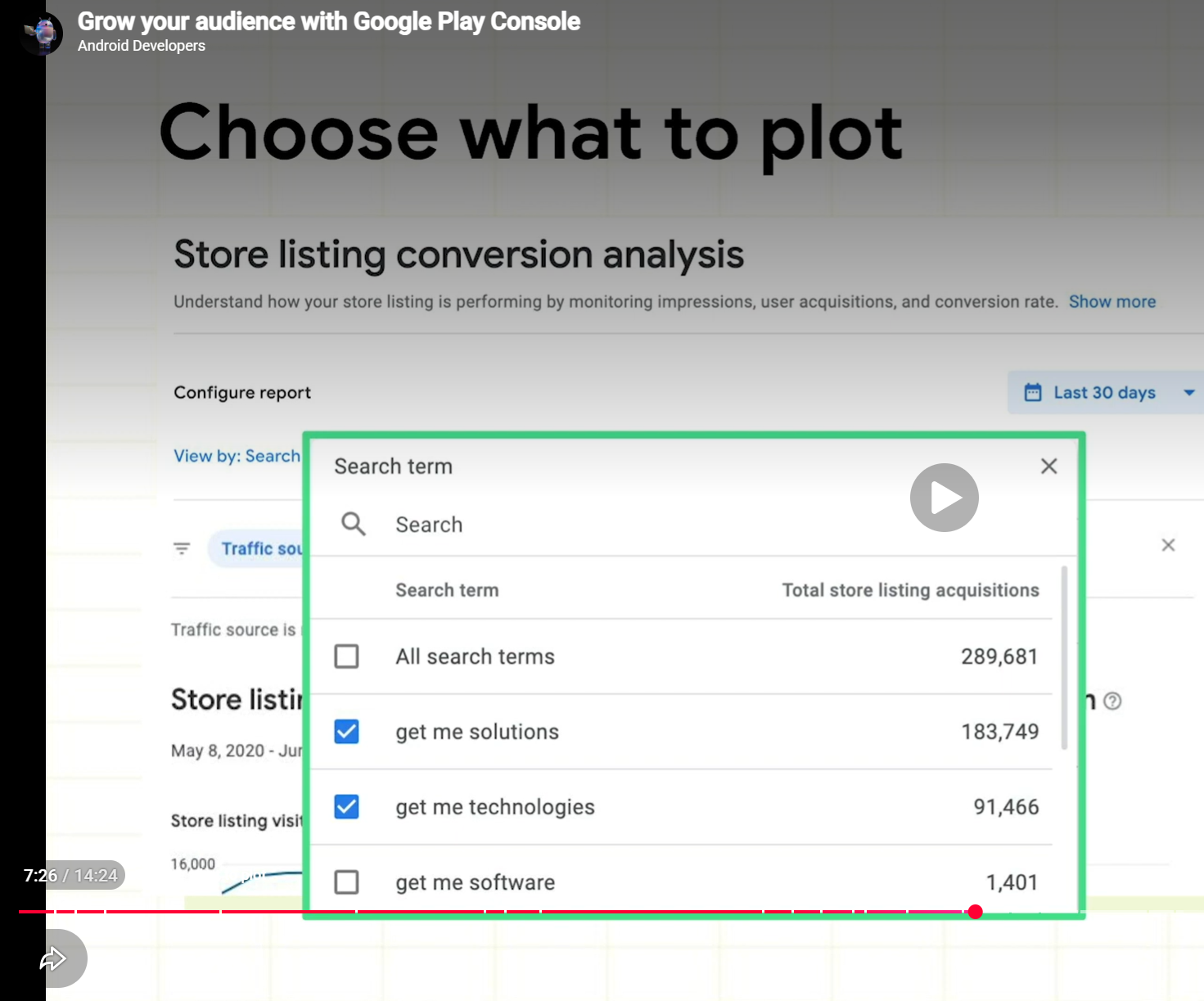Open the Android Developers channel name

click(x=142, y=46)
